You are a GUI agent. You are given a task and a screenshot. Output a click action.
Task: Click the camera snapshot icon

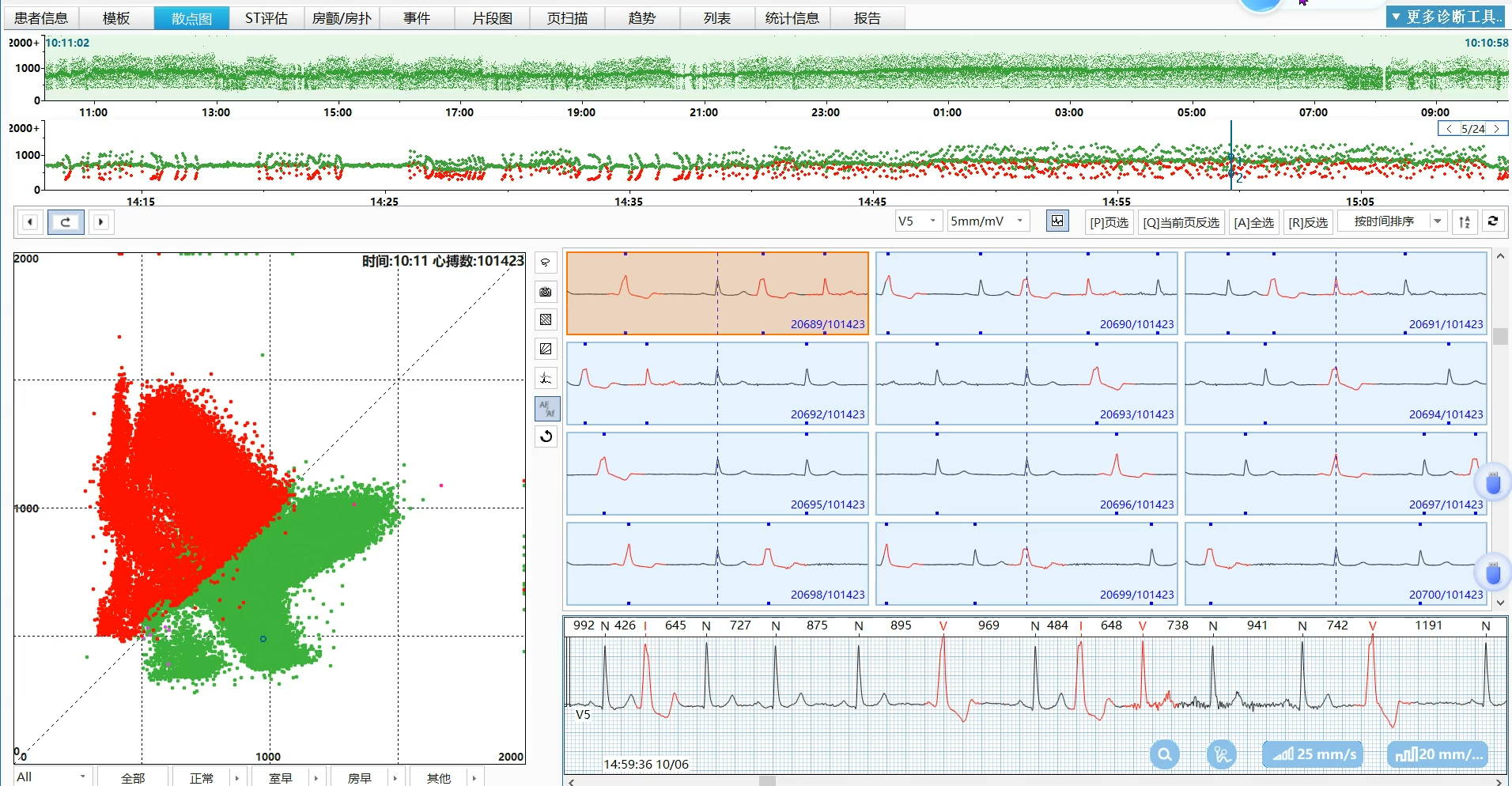[x=546, y=292]
